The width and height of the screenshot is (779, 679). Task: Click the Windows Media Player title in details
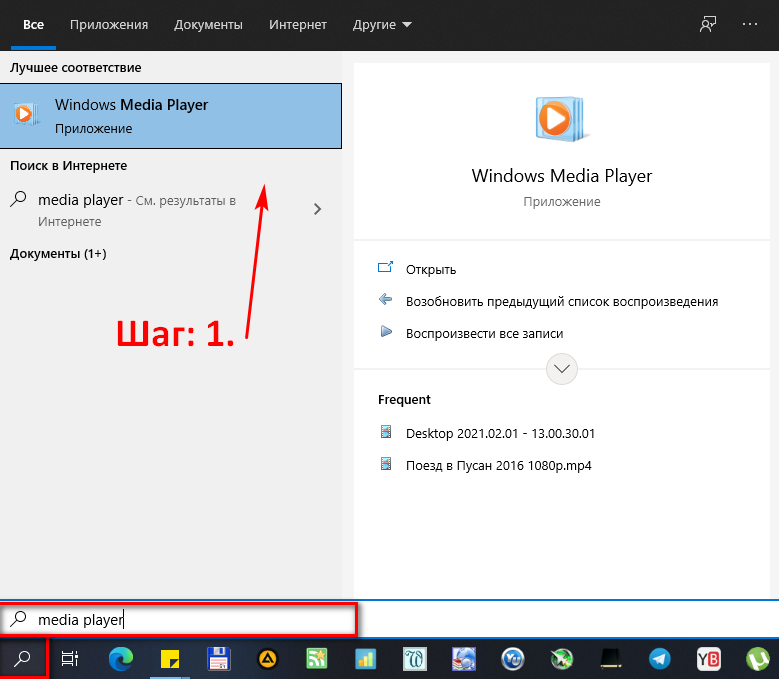click(561, 176)
